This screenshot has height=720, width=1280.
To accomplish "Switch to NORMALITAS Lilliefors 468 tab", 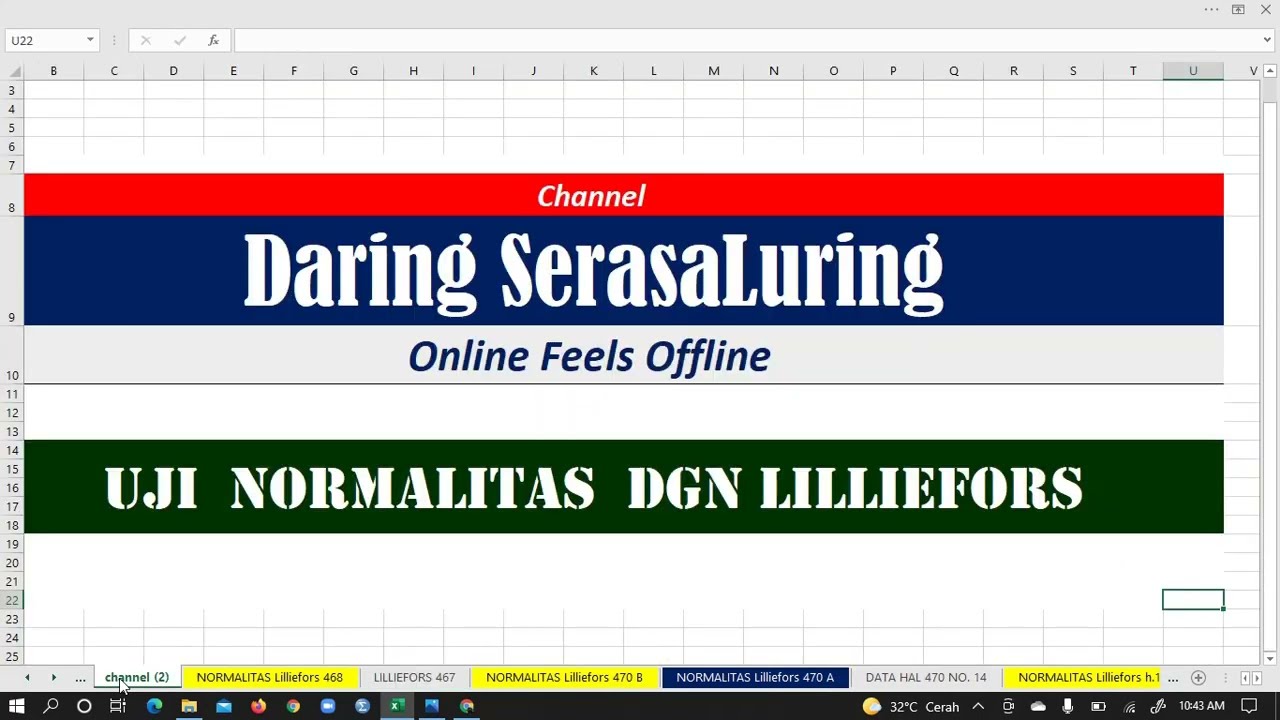I will [x=269, y=678].
